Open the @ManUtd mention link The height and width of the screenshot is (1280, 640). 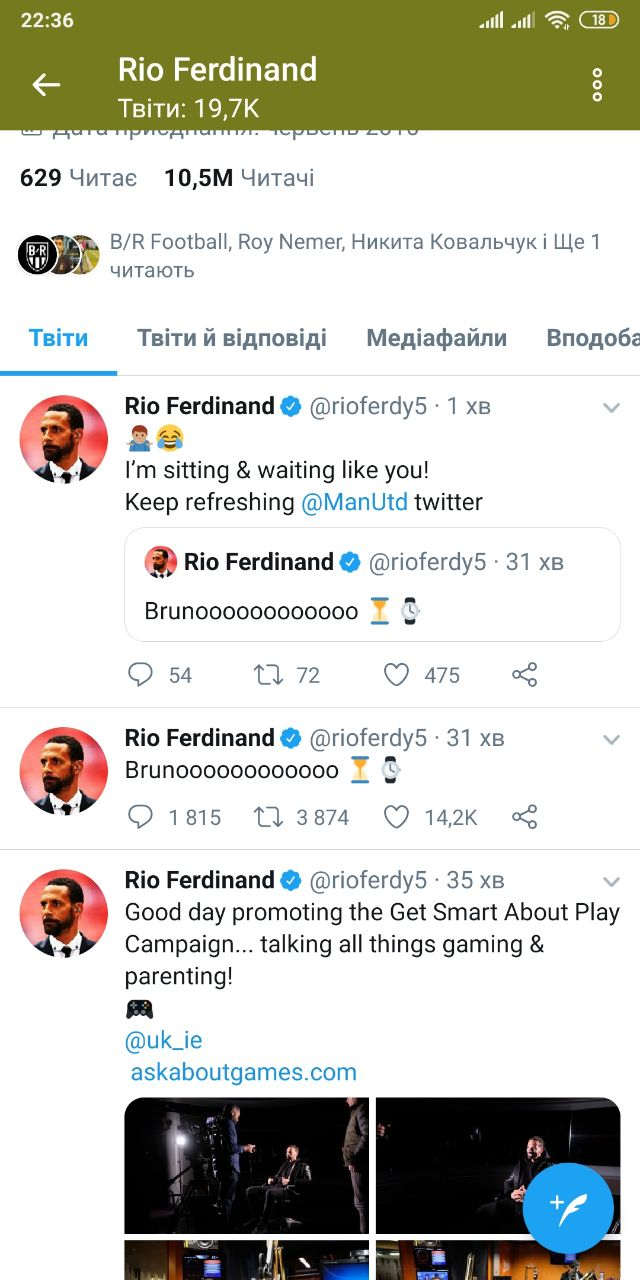click(x=354, y=502)
